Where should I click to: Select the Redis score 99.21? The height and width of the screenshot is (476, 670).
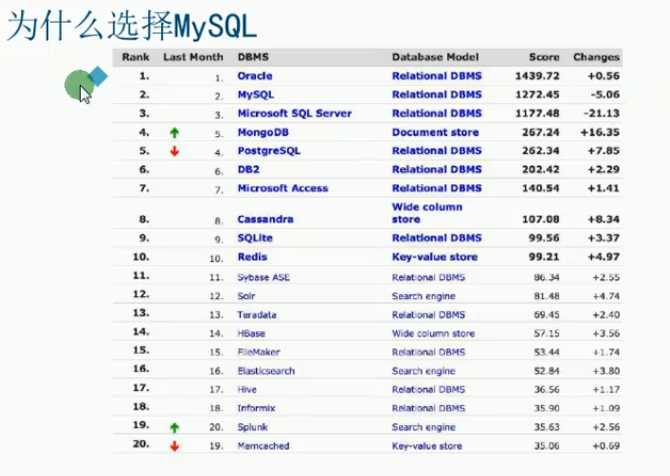pyautogui.click(x=544, y=257)
